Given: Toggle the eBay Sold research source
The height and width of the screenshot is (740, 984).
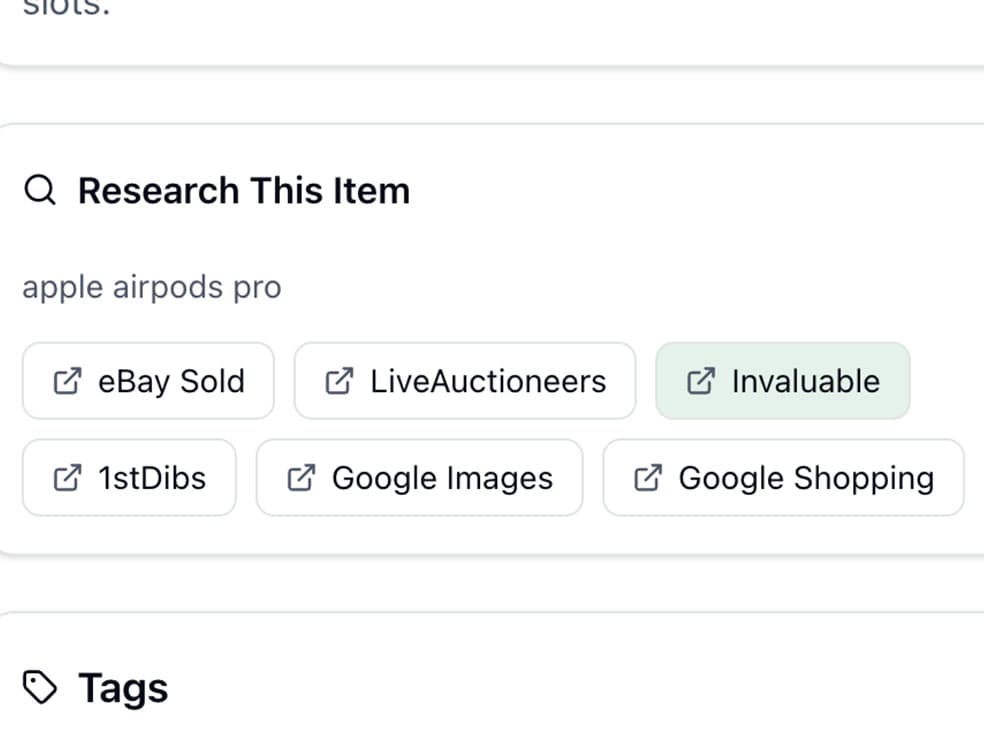Looking at the screenshot, I should tap(147, 381).
